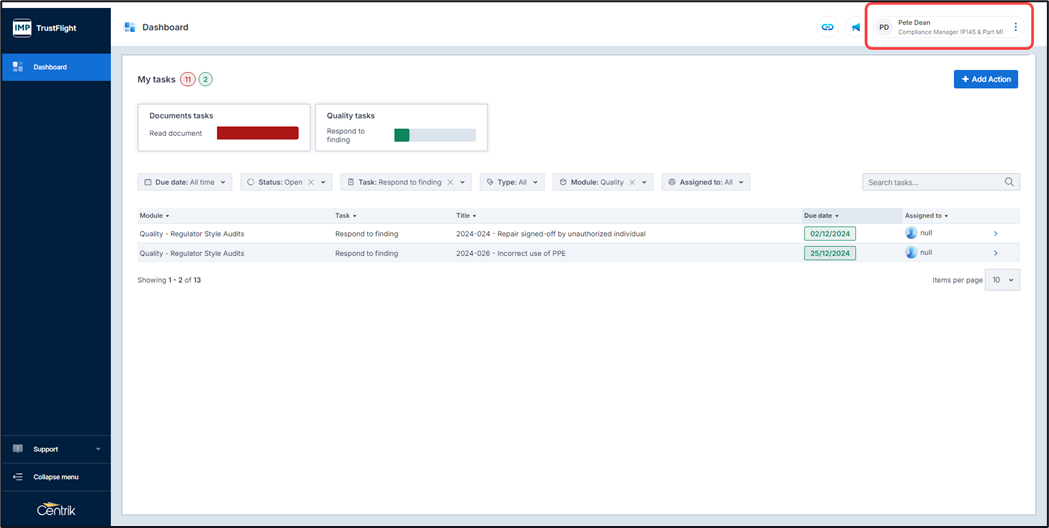Expand the Support menu in sidebar
The image size is (1049, 528).
tap(56, 449)
